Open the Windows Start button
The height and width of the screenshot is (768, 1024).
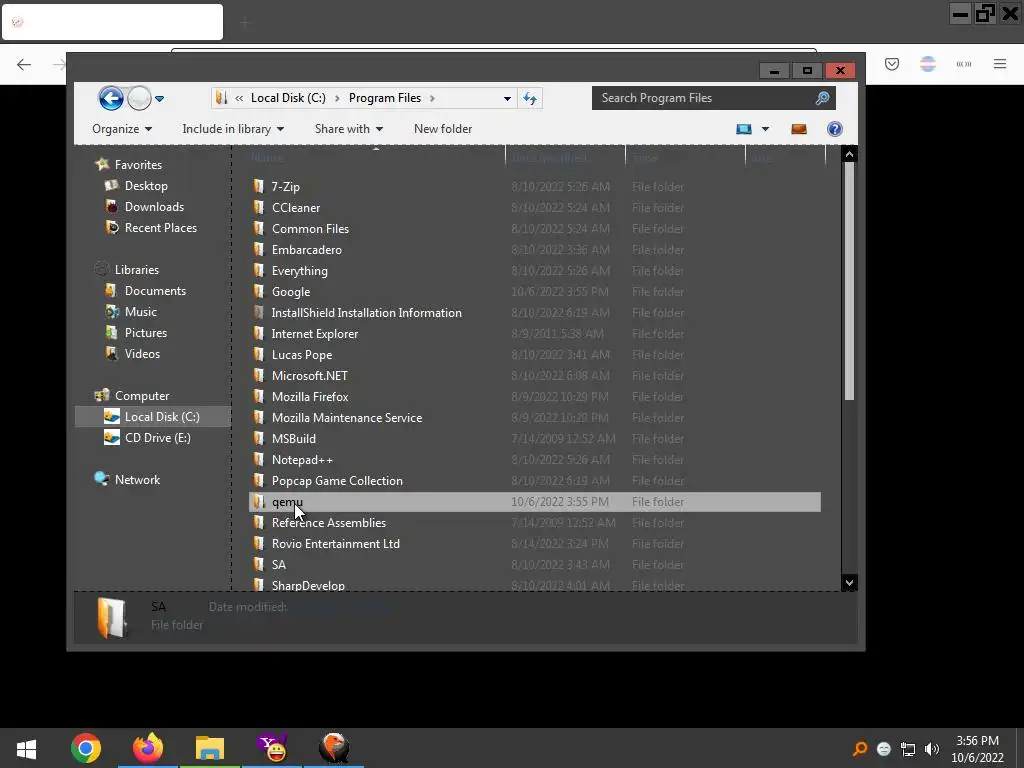[x=26, y=748]
